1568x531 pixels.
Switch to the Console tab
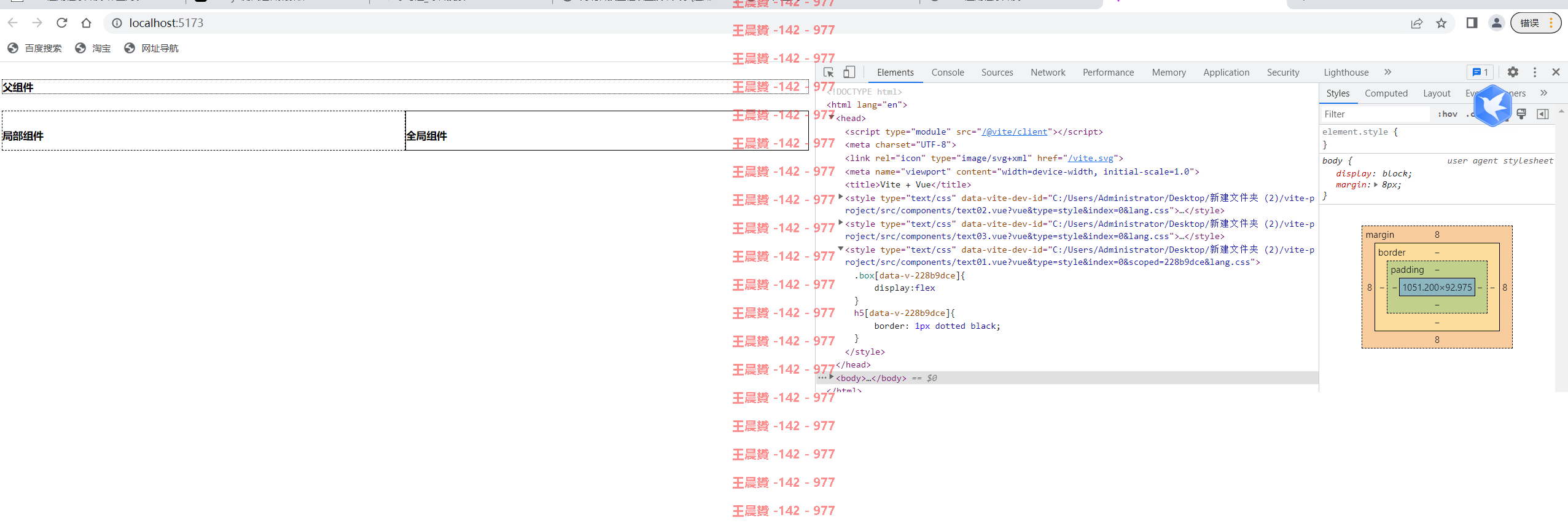point(947,72)
